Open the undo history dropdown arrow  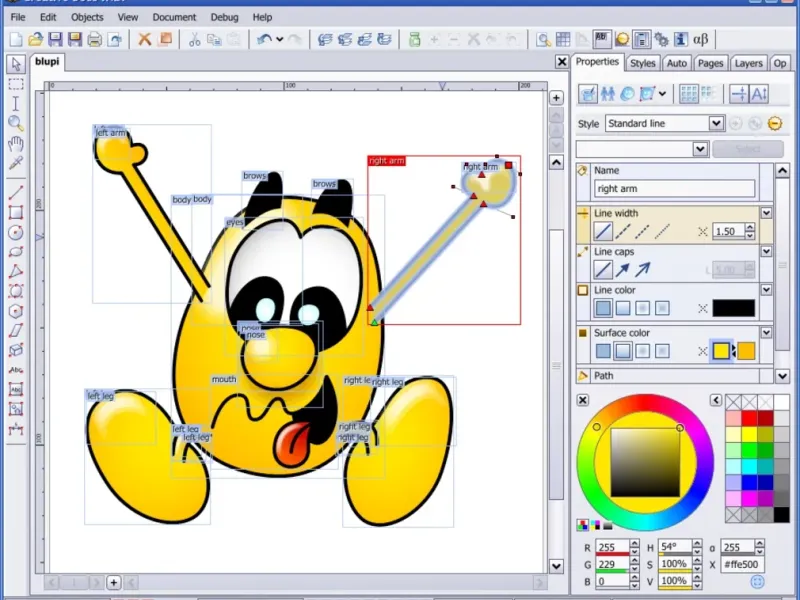coord(280,39)
